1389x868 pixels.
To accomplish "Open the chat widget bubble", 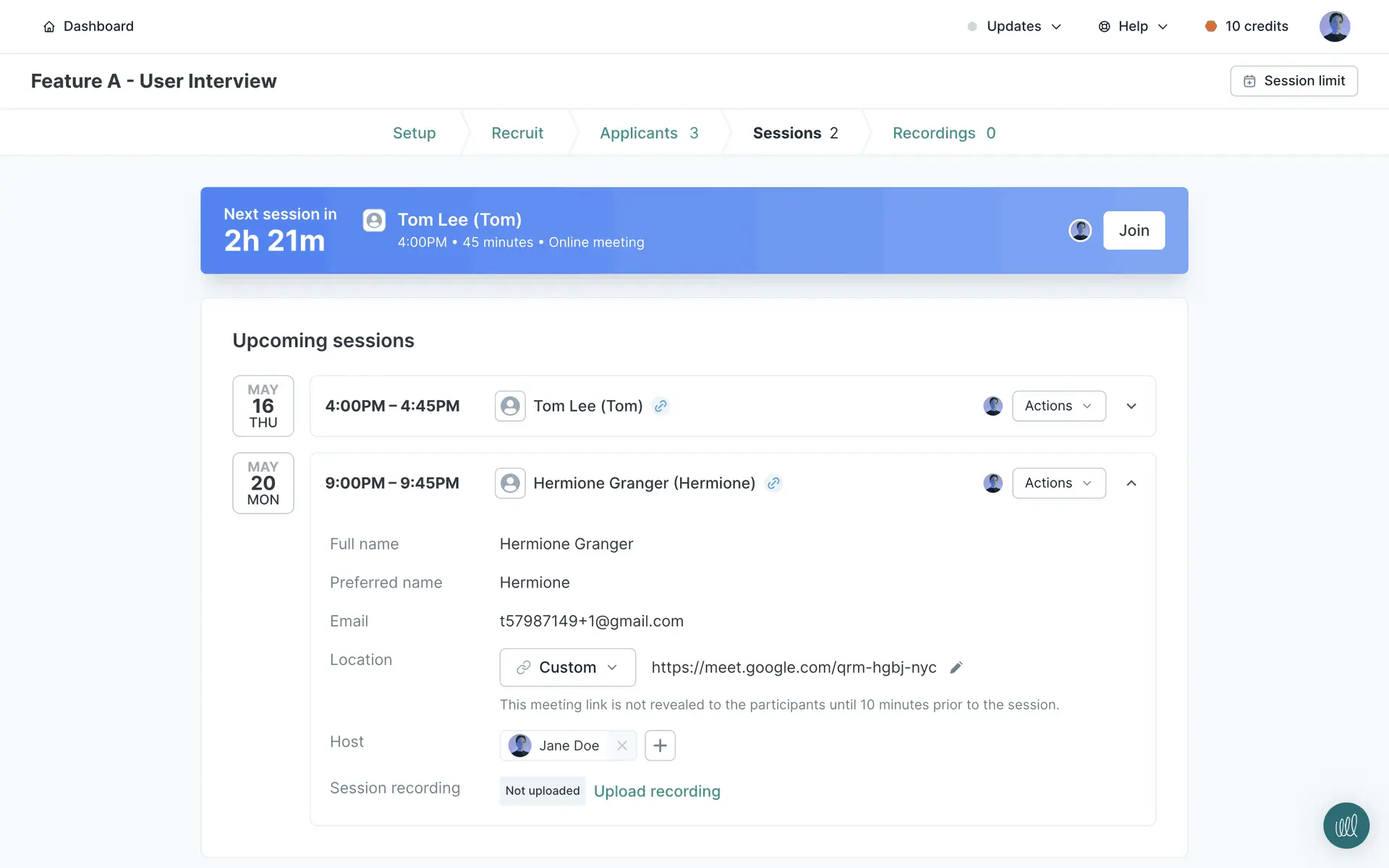I will point(1346,825).
